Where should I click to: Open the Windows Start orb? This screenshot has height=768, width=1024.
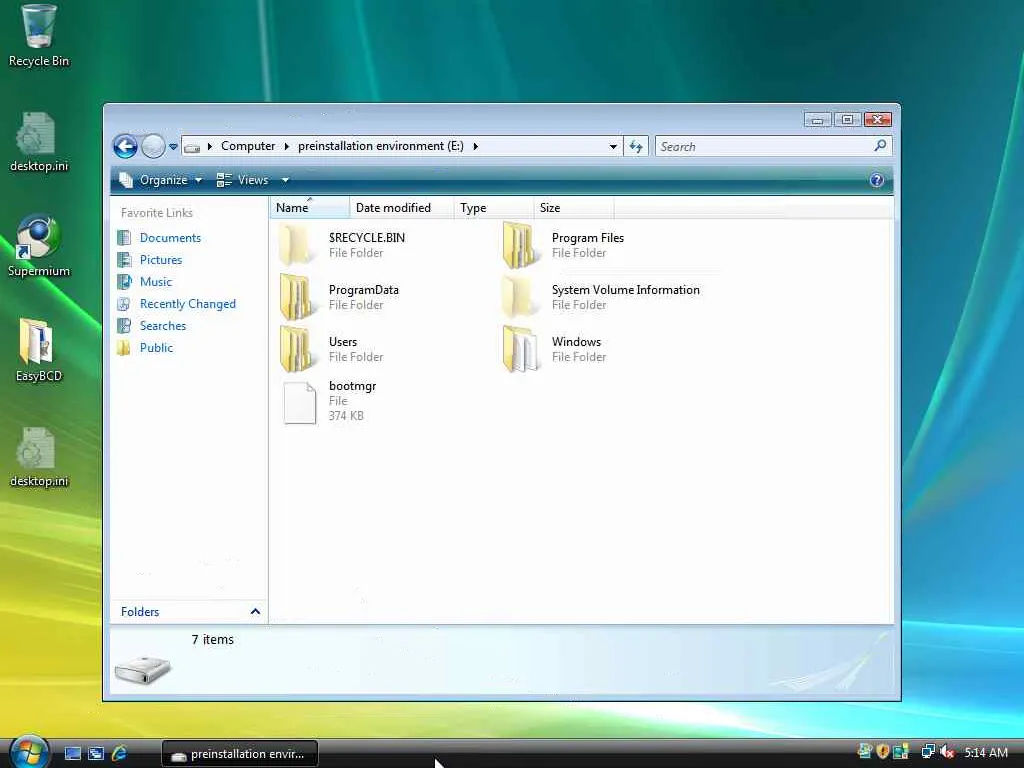29,752
